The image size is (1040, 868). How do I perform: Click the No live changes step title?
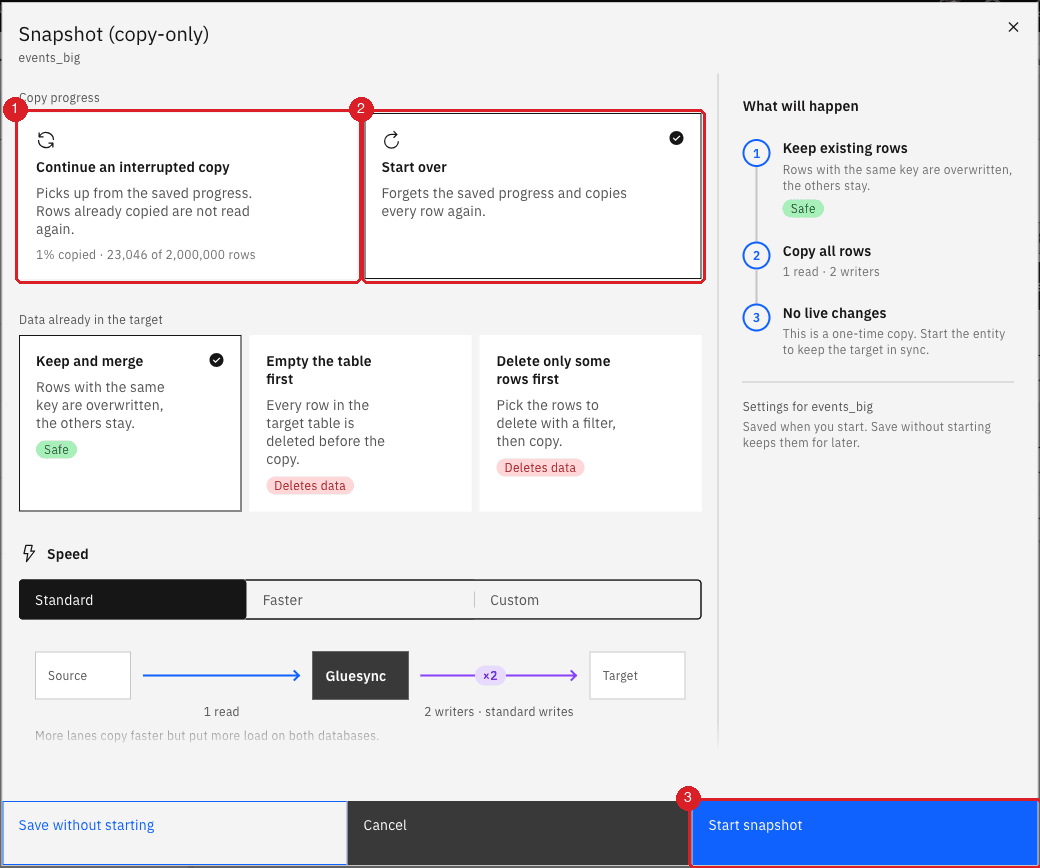pyautogui.click(x=834, y=313)
